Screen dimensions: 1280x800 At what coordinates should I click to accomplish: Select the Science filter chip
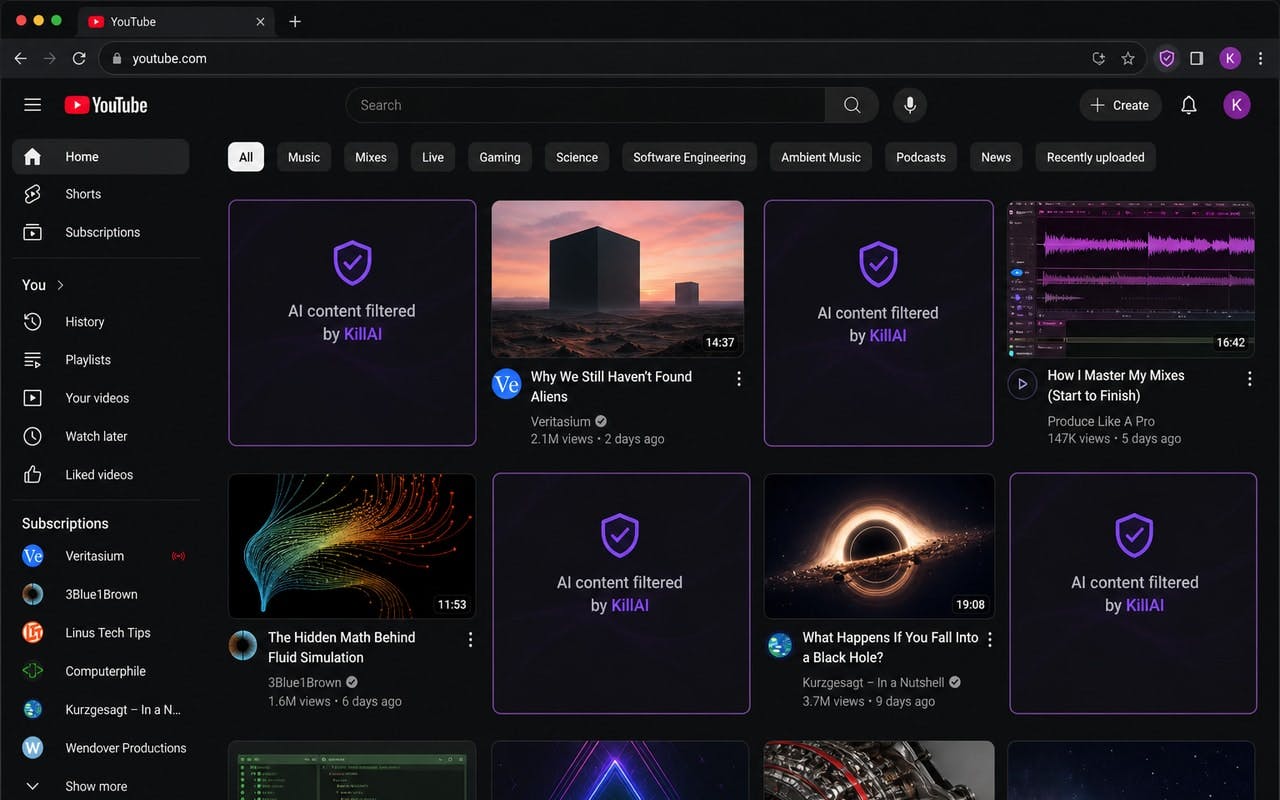coord(577,157)
